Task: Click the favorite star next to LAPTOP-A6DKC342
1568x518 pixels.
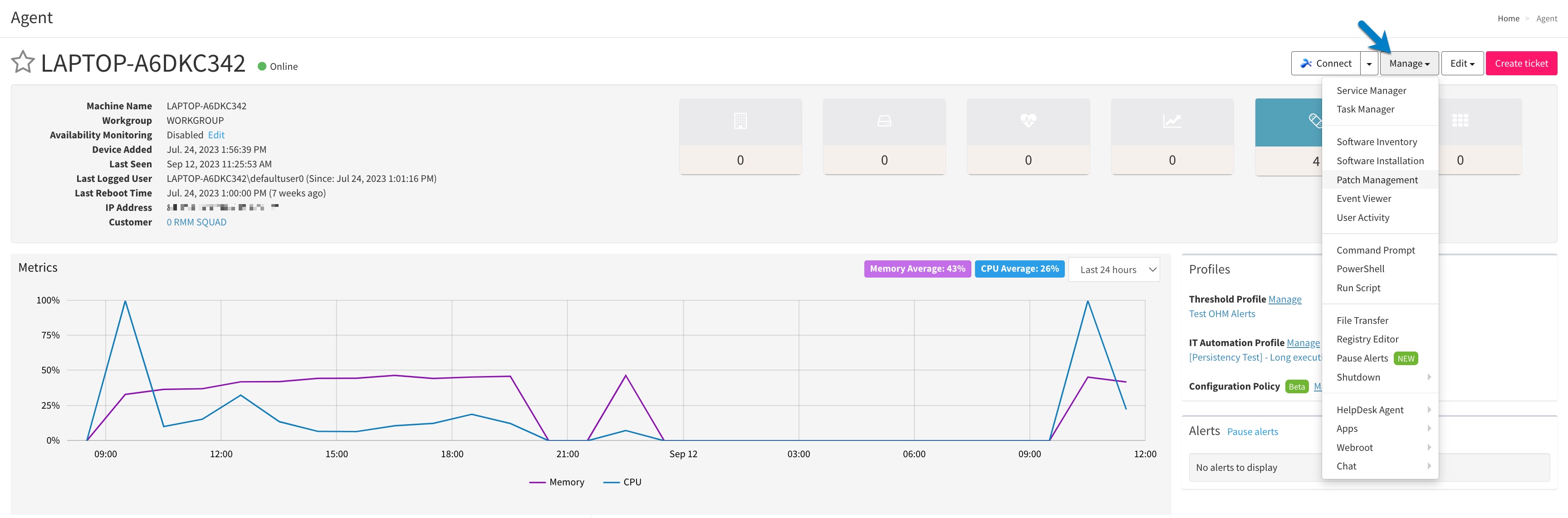Action: [x=23, y=62]
